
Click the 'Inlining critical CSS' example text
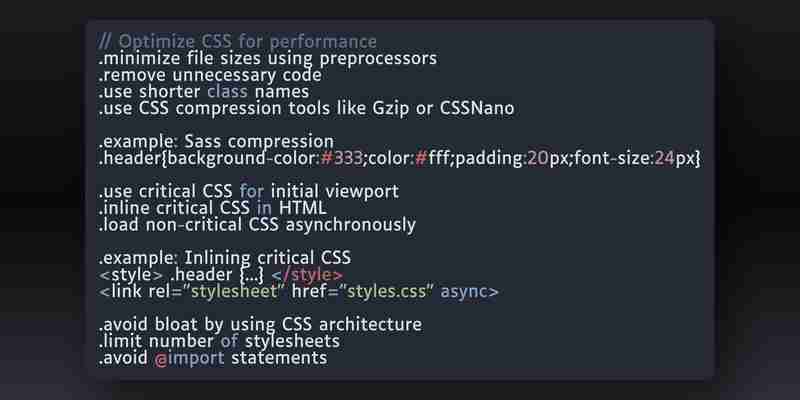tap(267, 258)
